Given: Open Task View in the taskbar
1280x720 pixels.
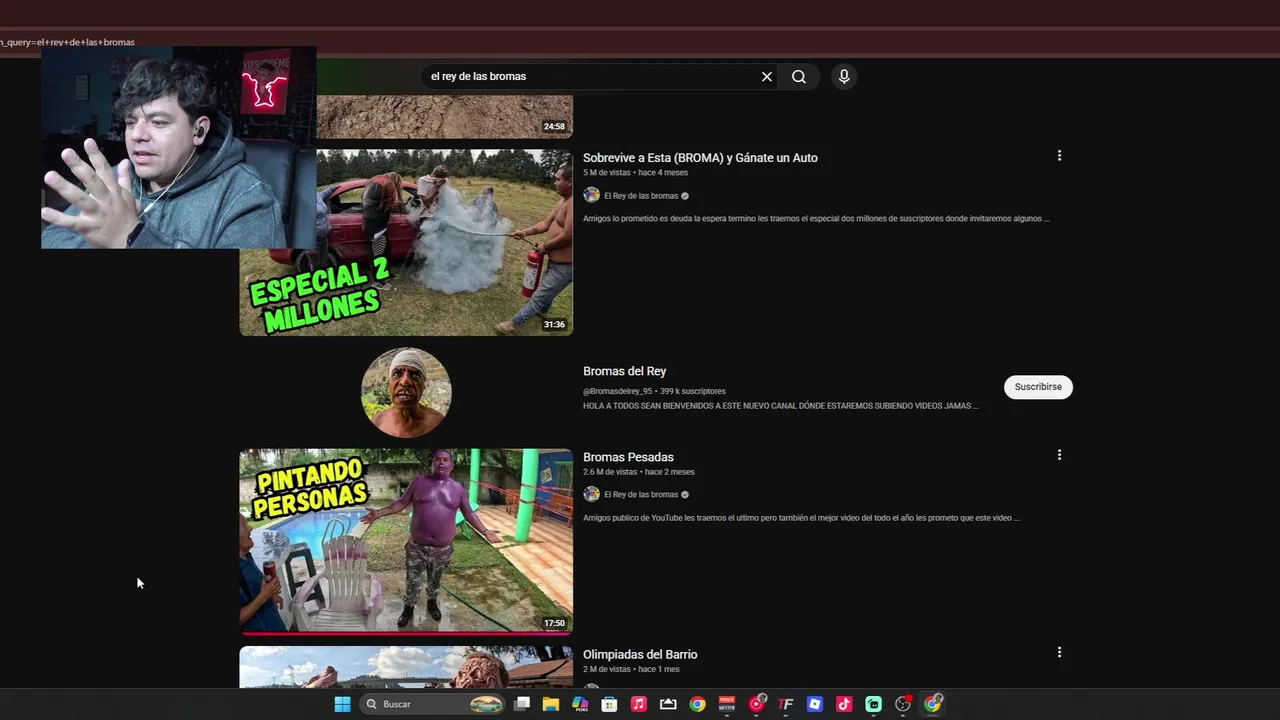Looking at the screenshot, I should click(x=522, y=704).
